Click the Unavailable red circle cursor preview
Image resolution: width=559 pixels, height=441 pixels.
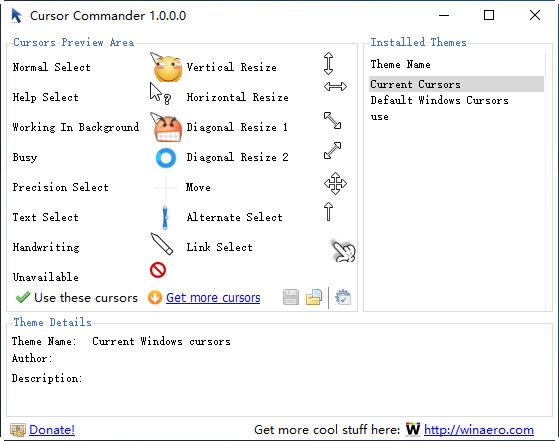[158, 270]
